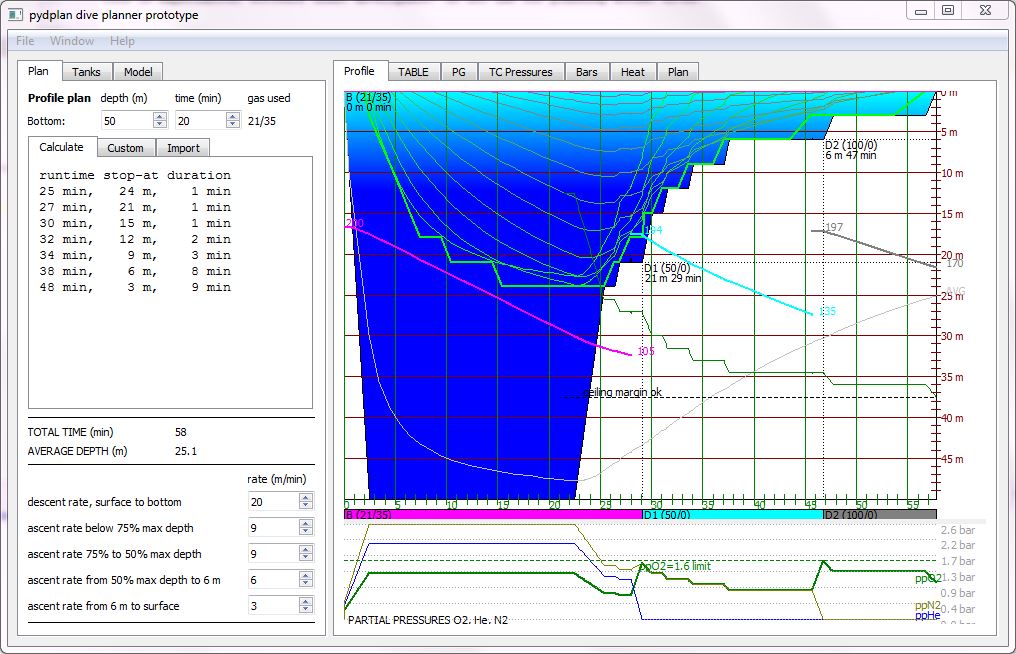Click the total time value 58
The height and width of the screenshot is (654, 1016).
[181, 432]
